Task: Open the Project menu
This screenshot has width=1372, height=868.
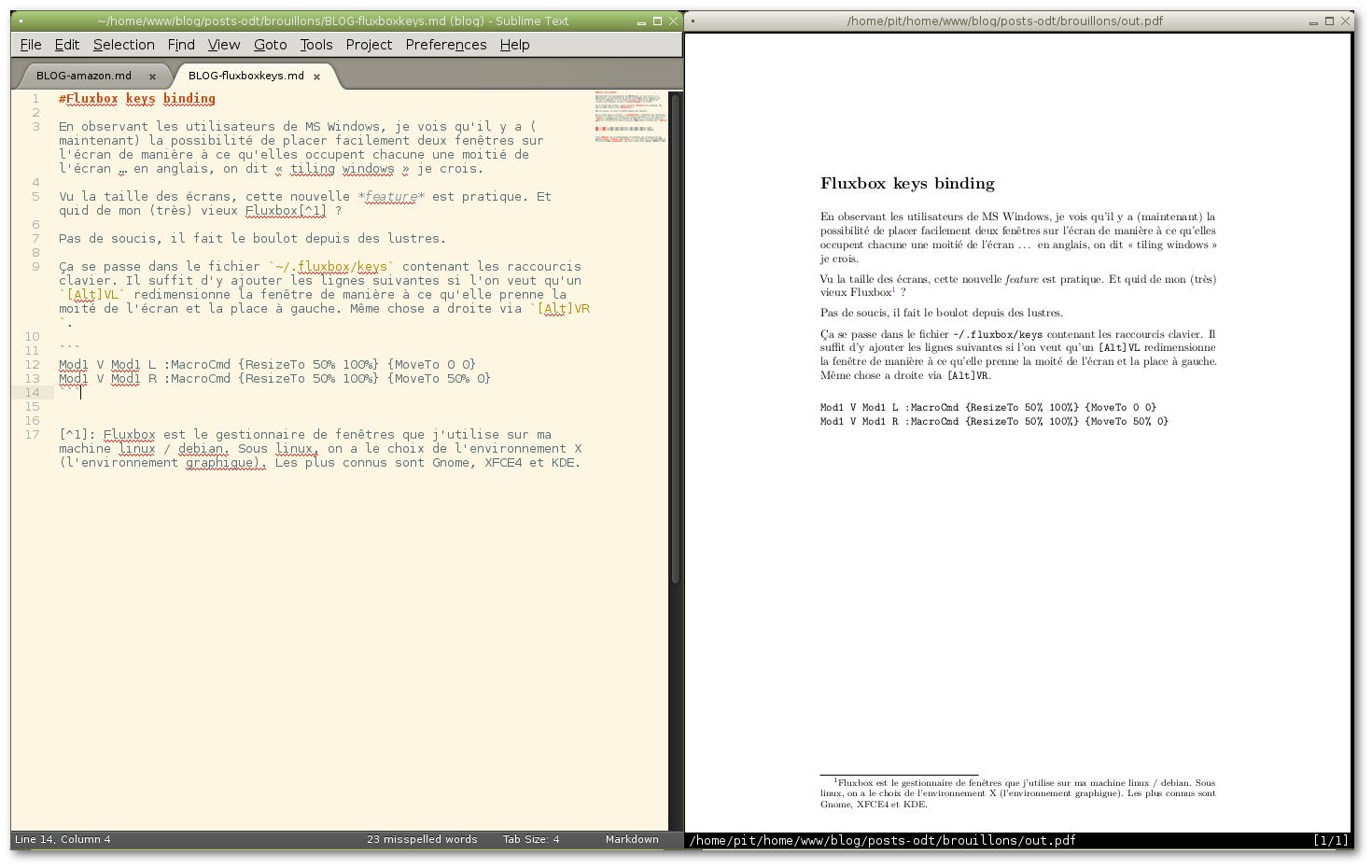Action: (369, 45)
